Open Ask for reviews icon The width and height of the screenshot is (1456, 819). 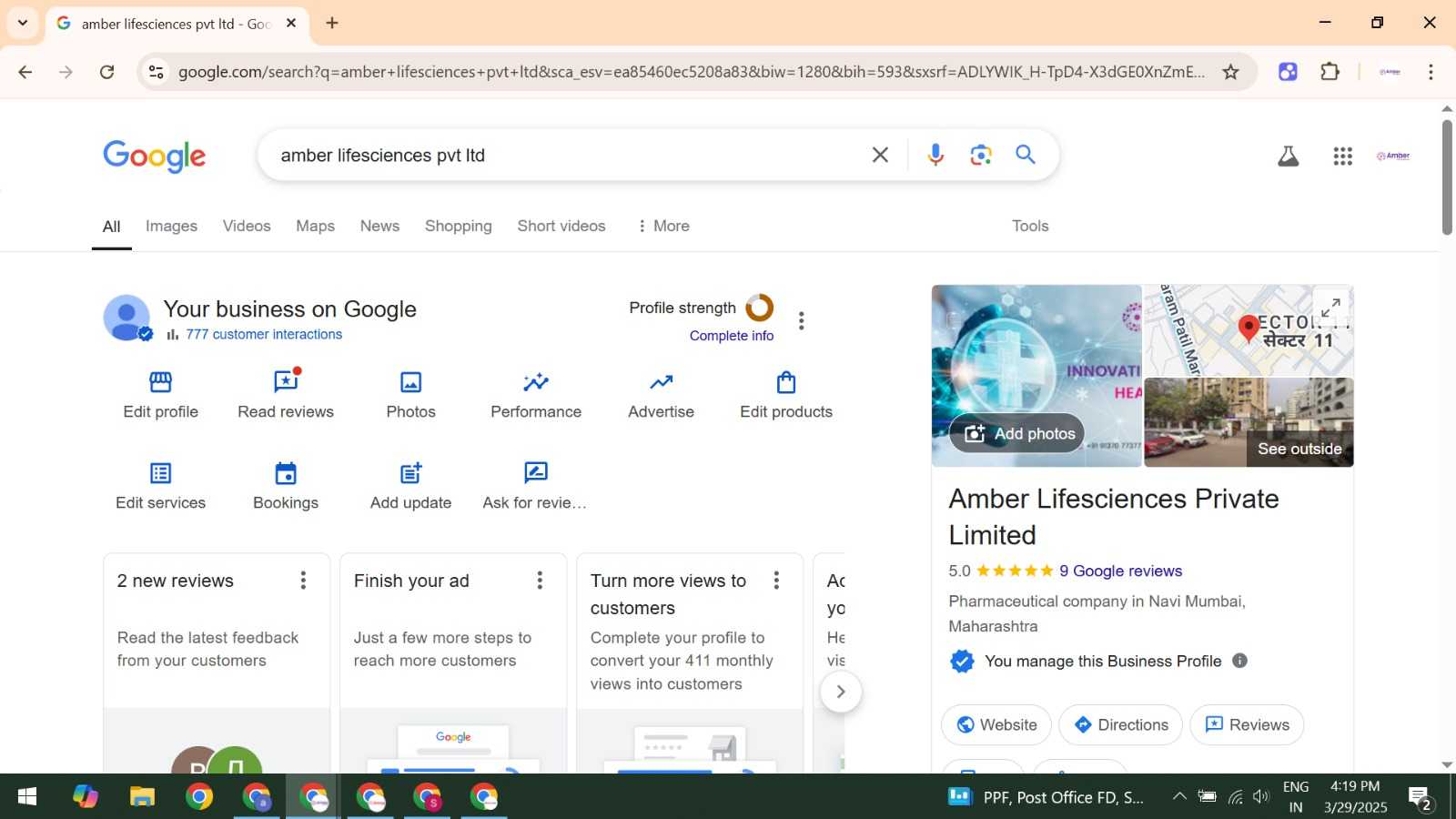(x=536, y=473)
